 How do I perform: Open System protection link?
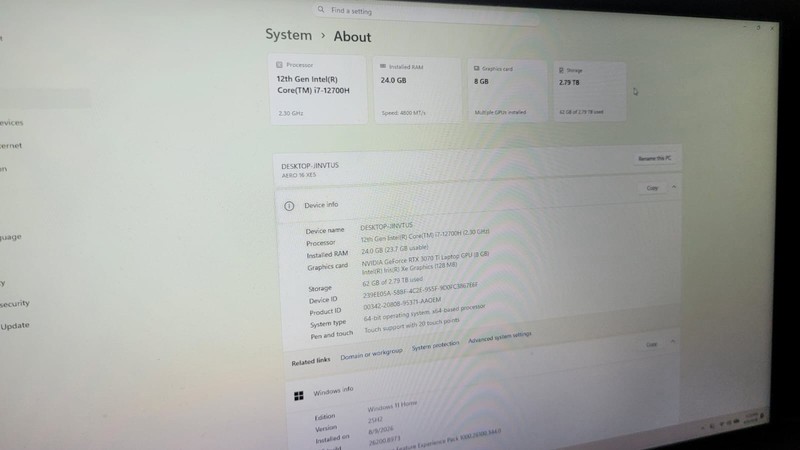coord(435,345)
